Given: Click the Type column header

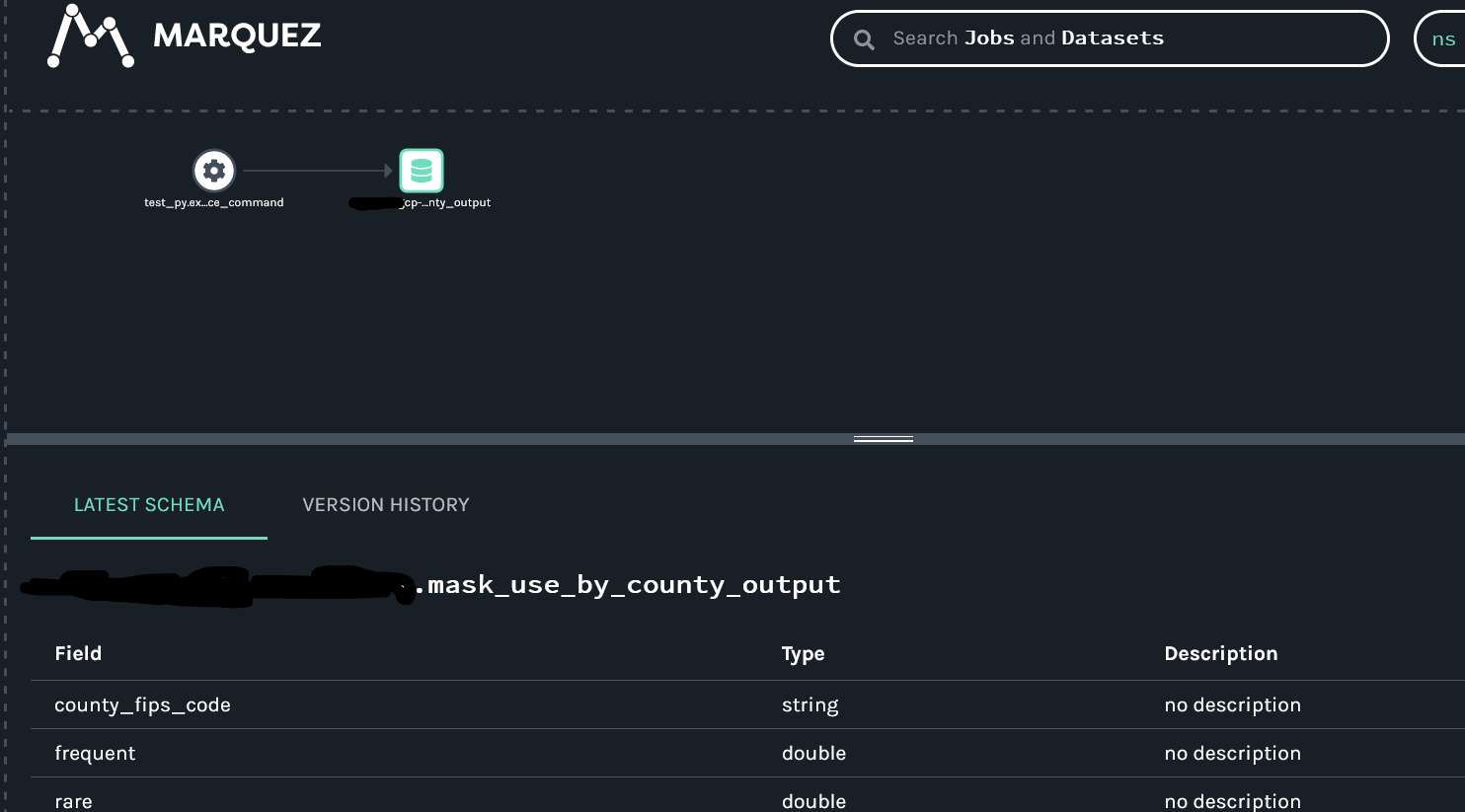Looking at the screenshot, I should [x=802, y=653].
